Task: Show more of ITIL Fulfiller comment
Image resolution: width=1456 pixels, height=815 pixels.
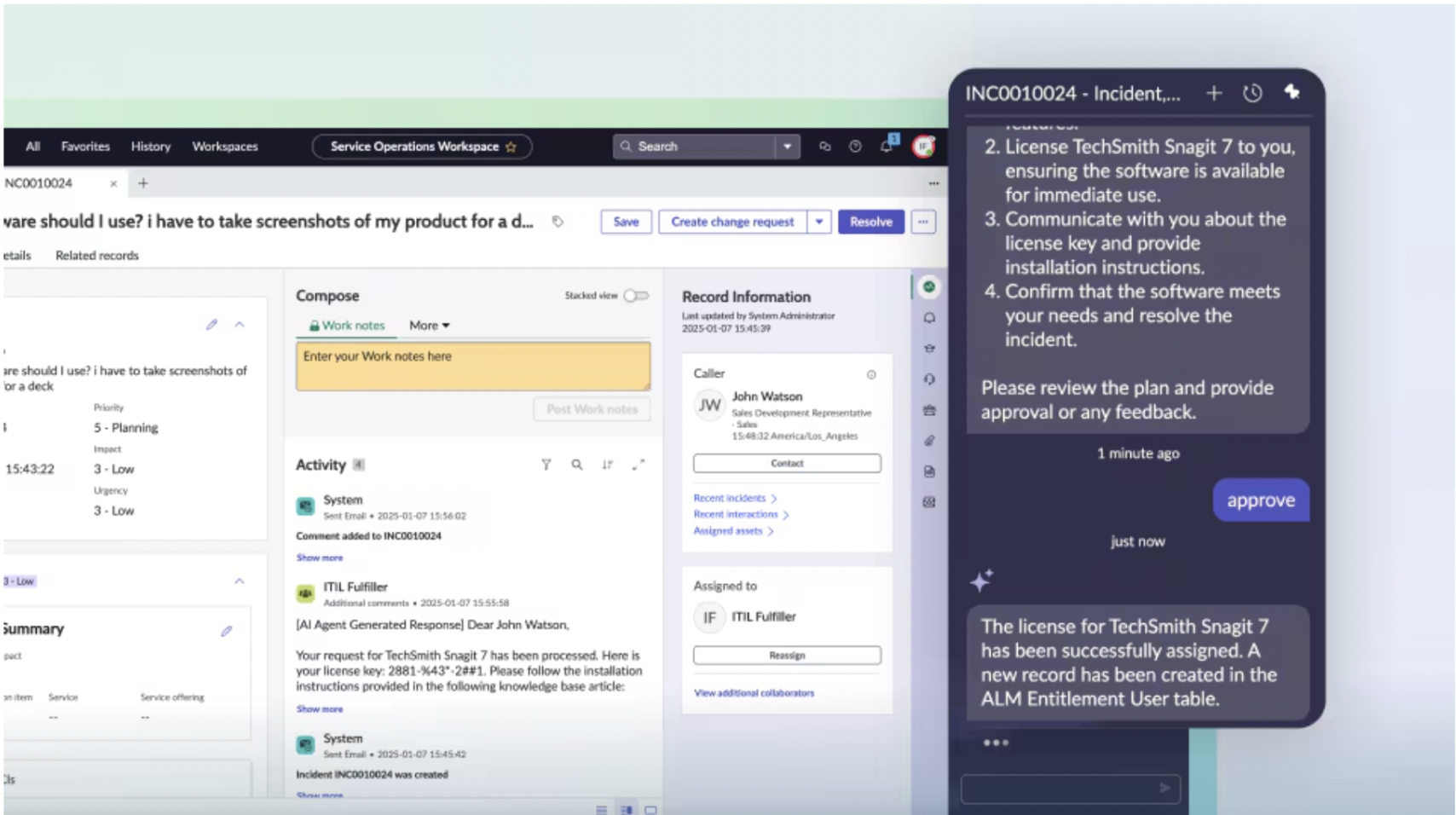Action: (x=320, y=709)
